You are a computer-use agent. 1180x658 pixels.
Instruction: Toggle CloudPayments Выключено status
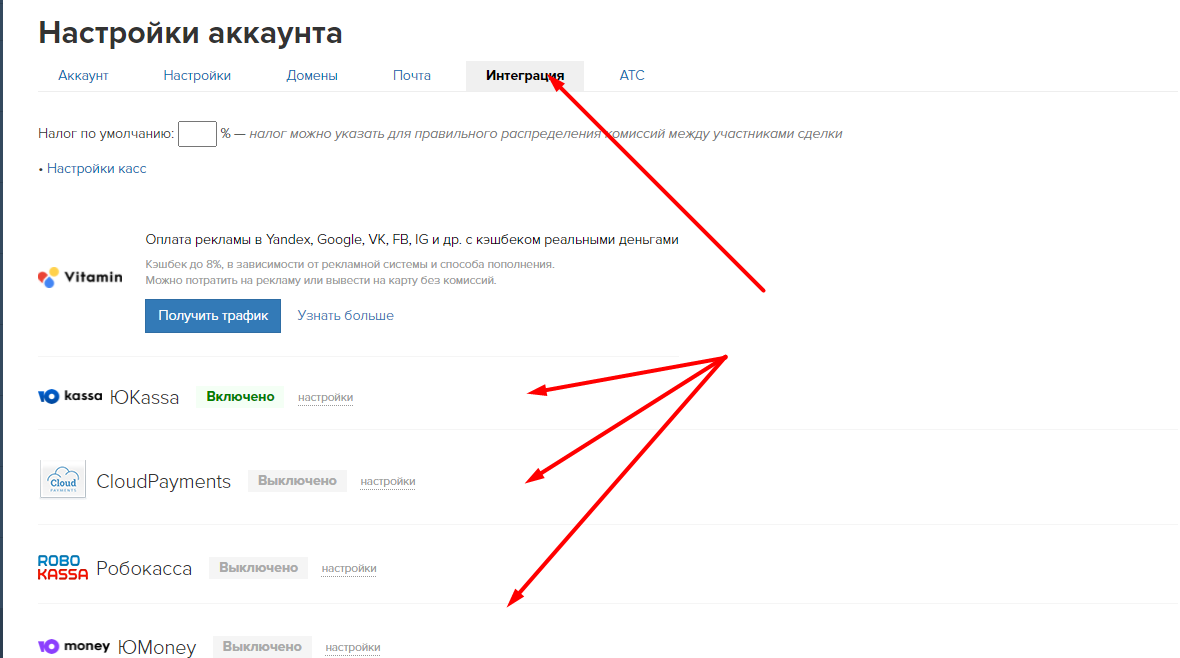pos(297,480)
